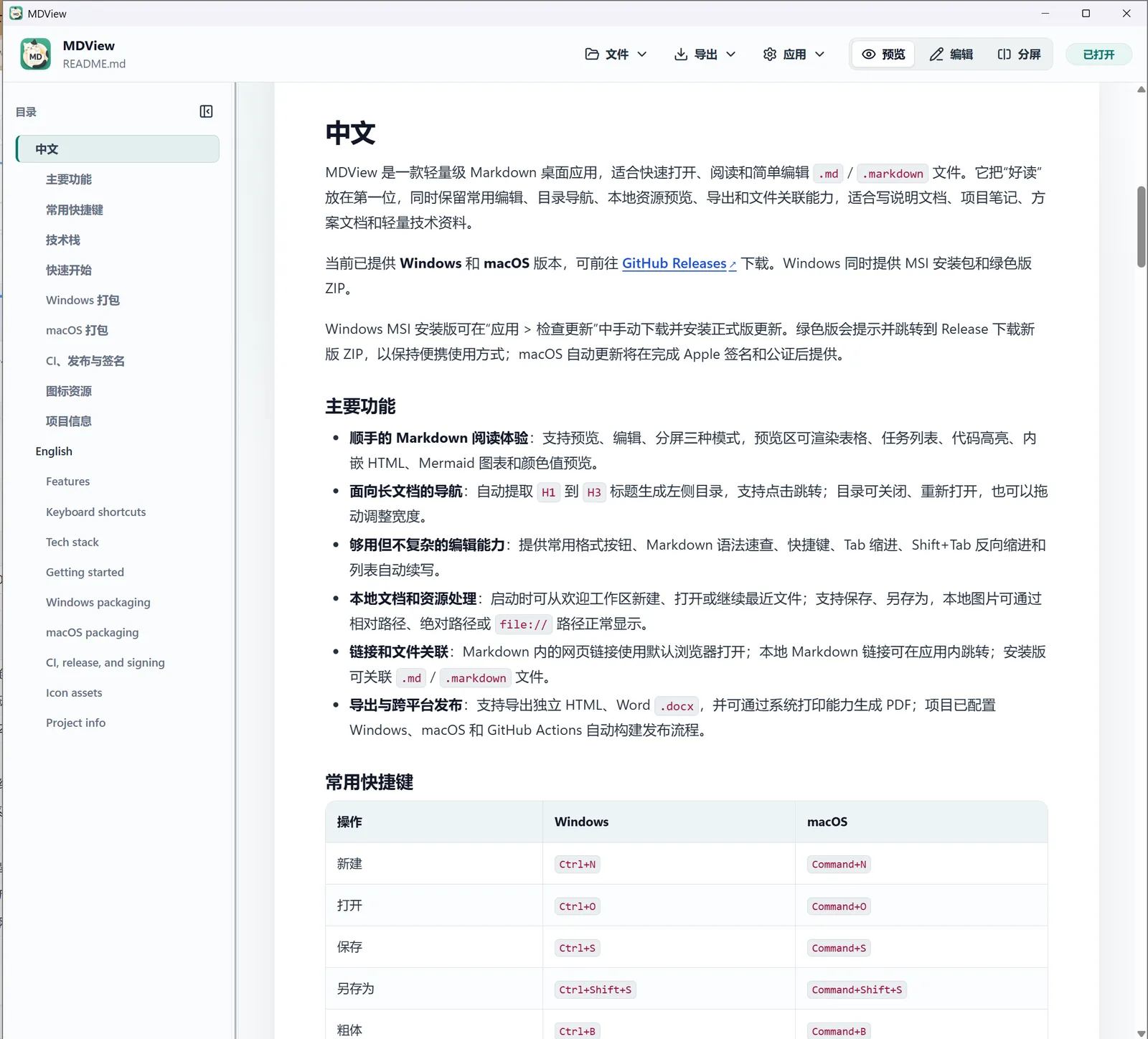Viewport: 1148px width, 1039px height.
Task: Jump to Tech stack in outline
Action: click(x=72, y=542)
